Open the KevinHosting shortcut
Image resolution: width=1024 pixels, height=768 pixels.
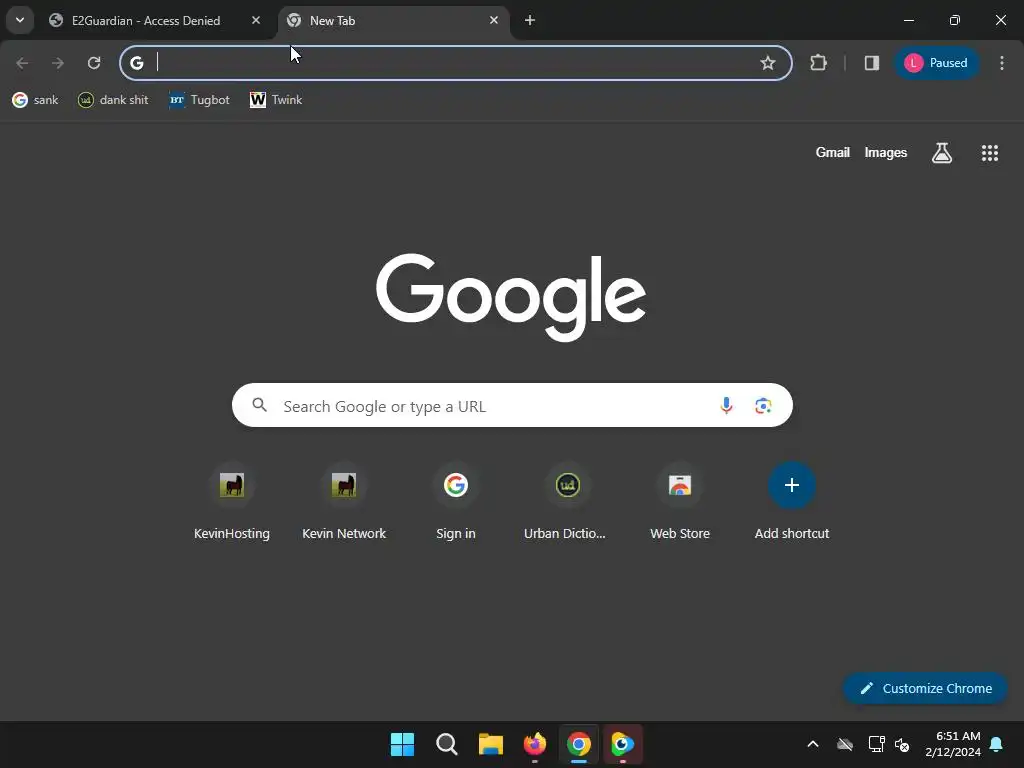(x=232, y=501)
